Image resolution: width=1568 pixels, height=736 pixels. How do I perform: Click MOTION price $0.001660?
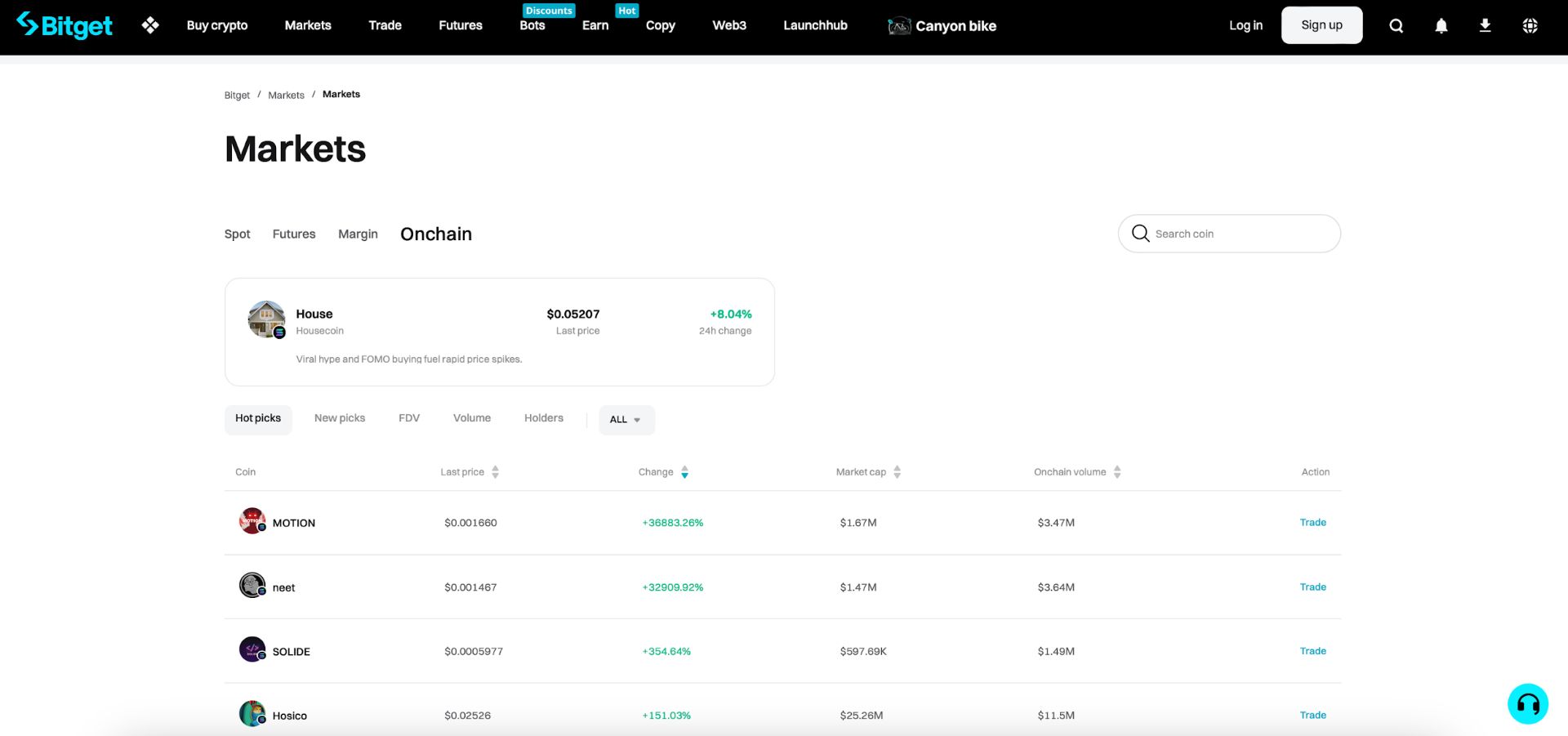(x=470, y=523)
